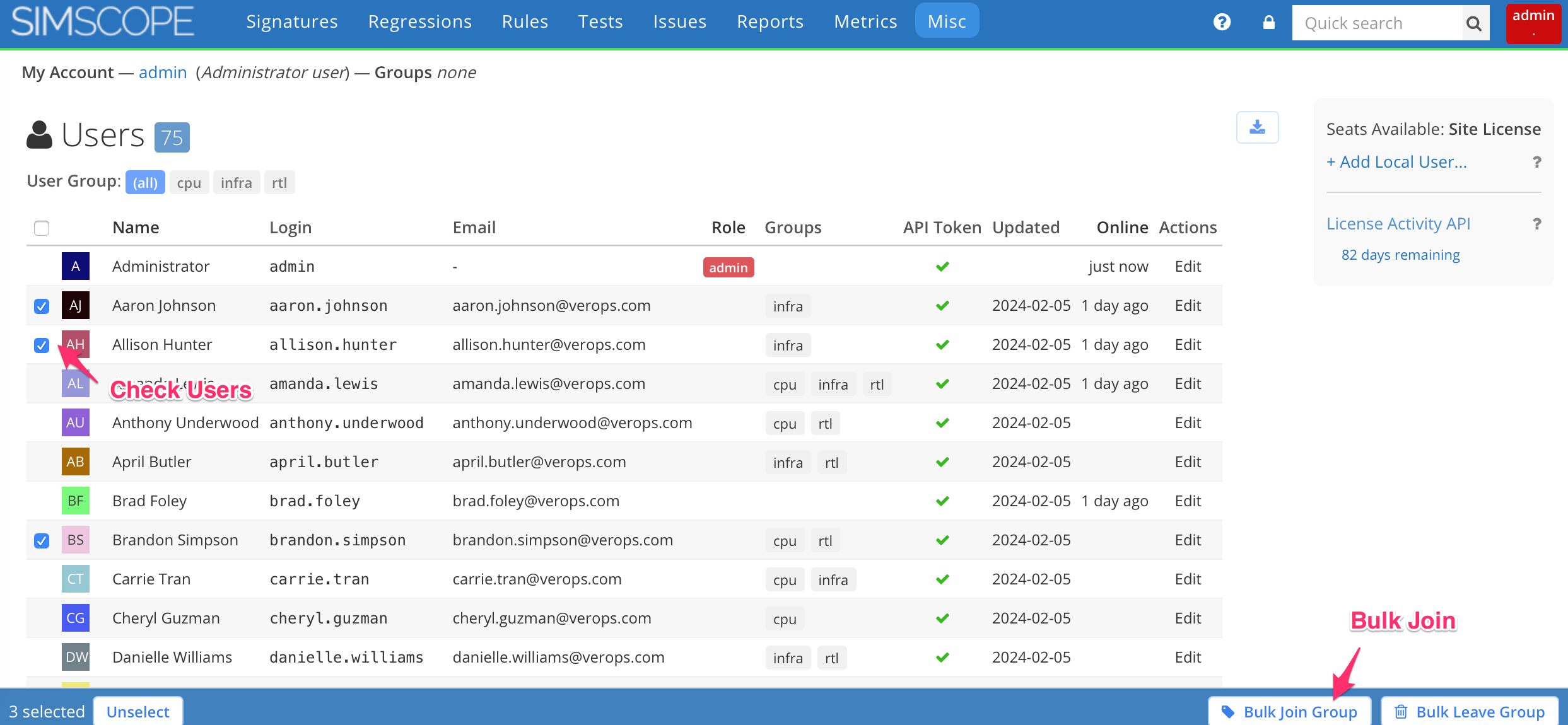Viewport: 1568px width, 725px height.
Task: Open the admin user dropdown
Action: click(1533, 23)
